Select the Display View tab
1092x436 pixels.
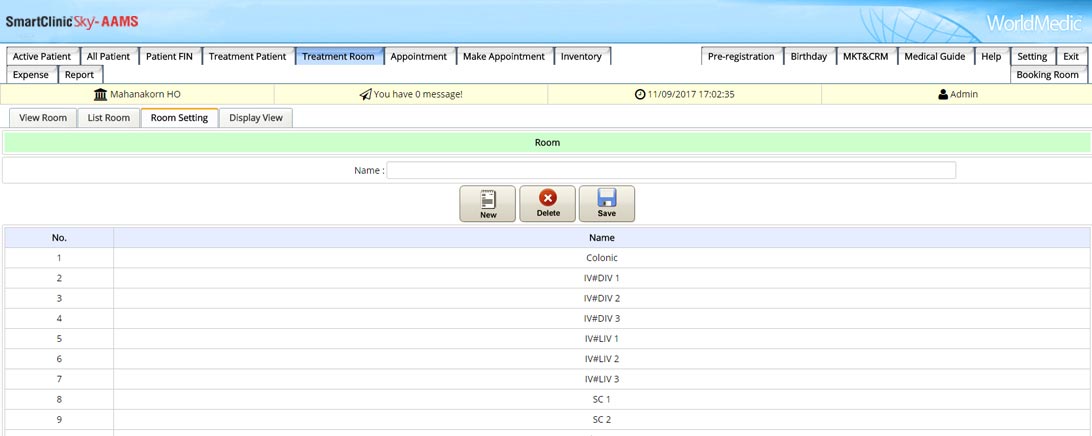(x=255, y=118)
